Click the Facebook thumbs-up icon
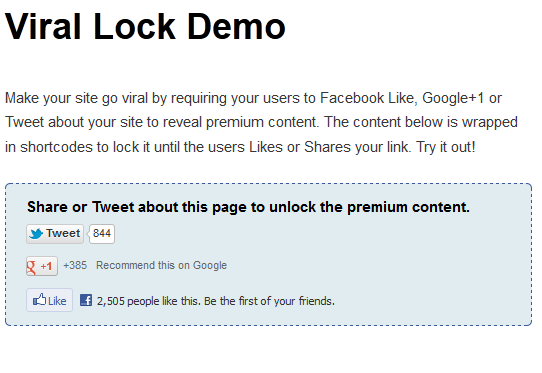The width and height of the screenshot is (542, 373). click(39, 300)
